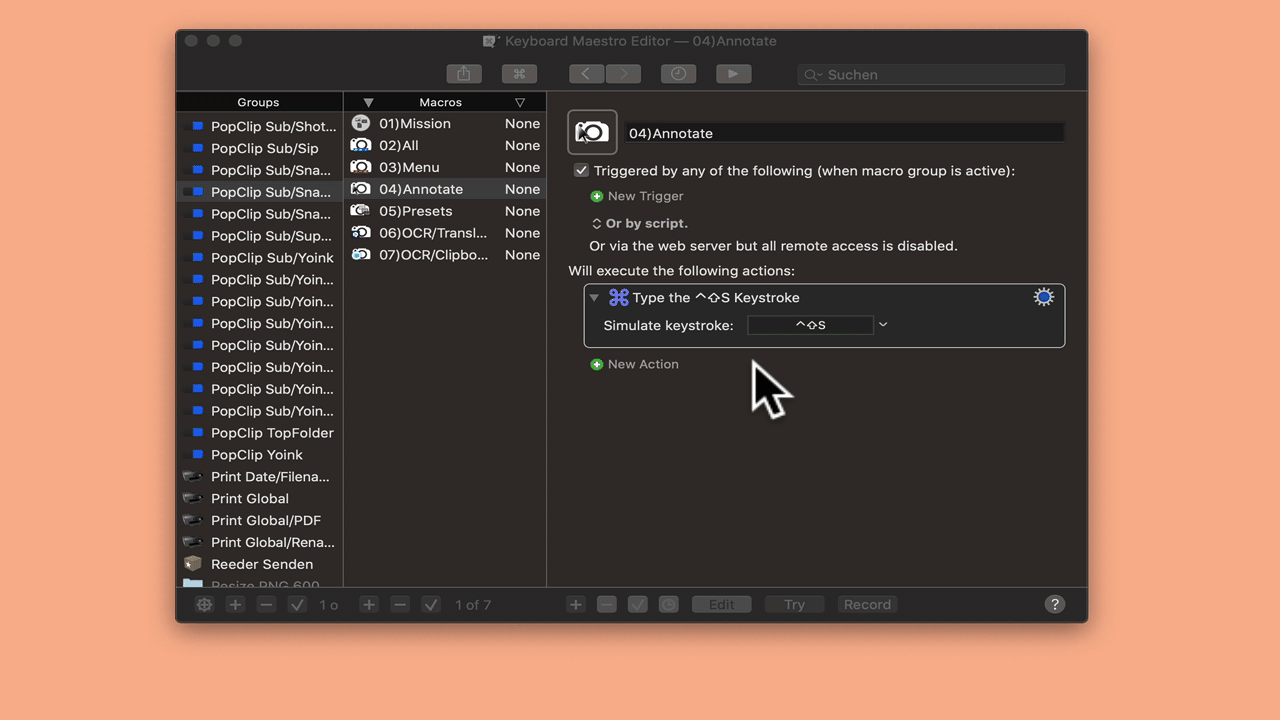Screen dimensions: 1280x720
Task: Click into the Suchen search field
Action: tap(931, 75)
